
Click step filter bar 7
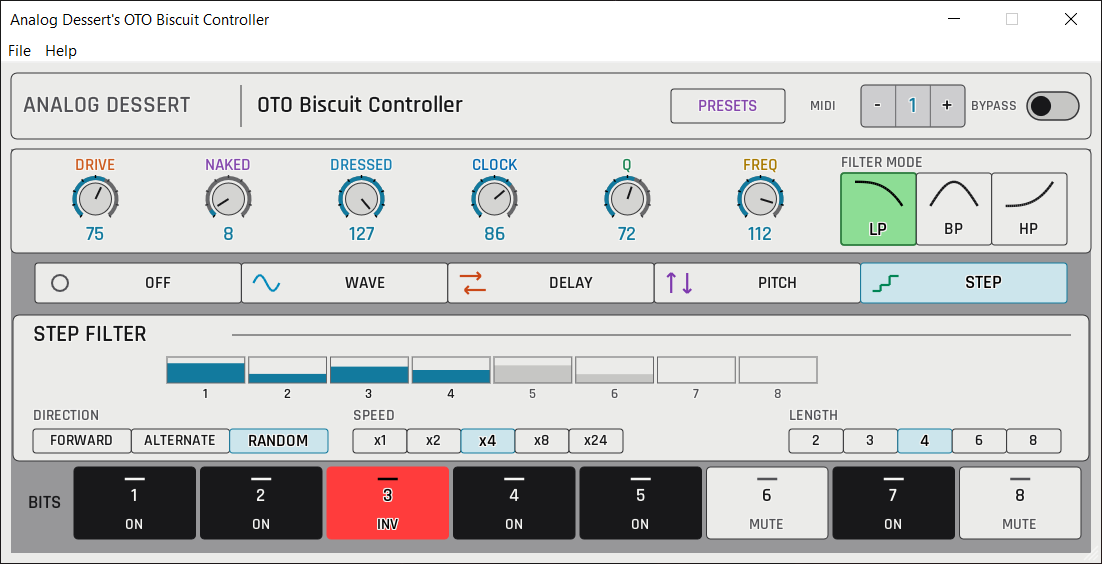[696, 370]
